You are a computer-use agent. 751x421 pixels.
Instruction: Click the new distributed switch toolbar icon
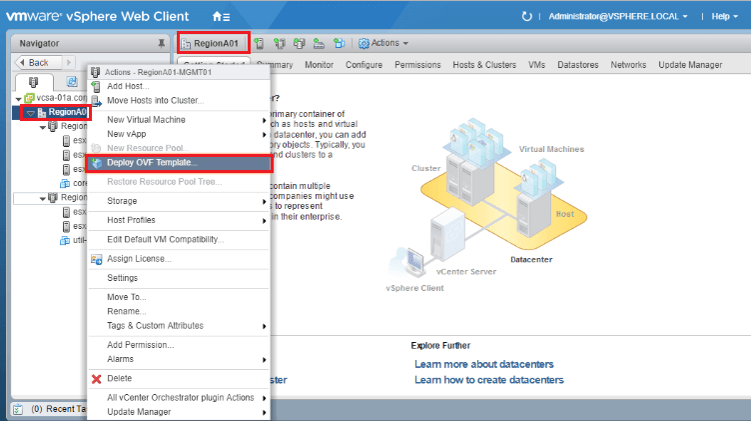[319, 44]
